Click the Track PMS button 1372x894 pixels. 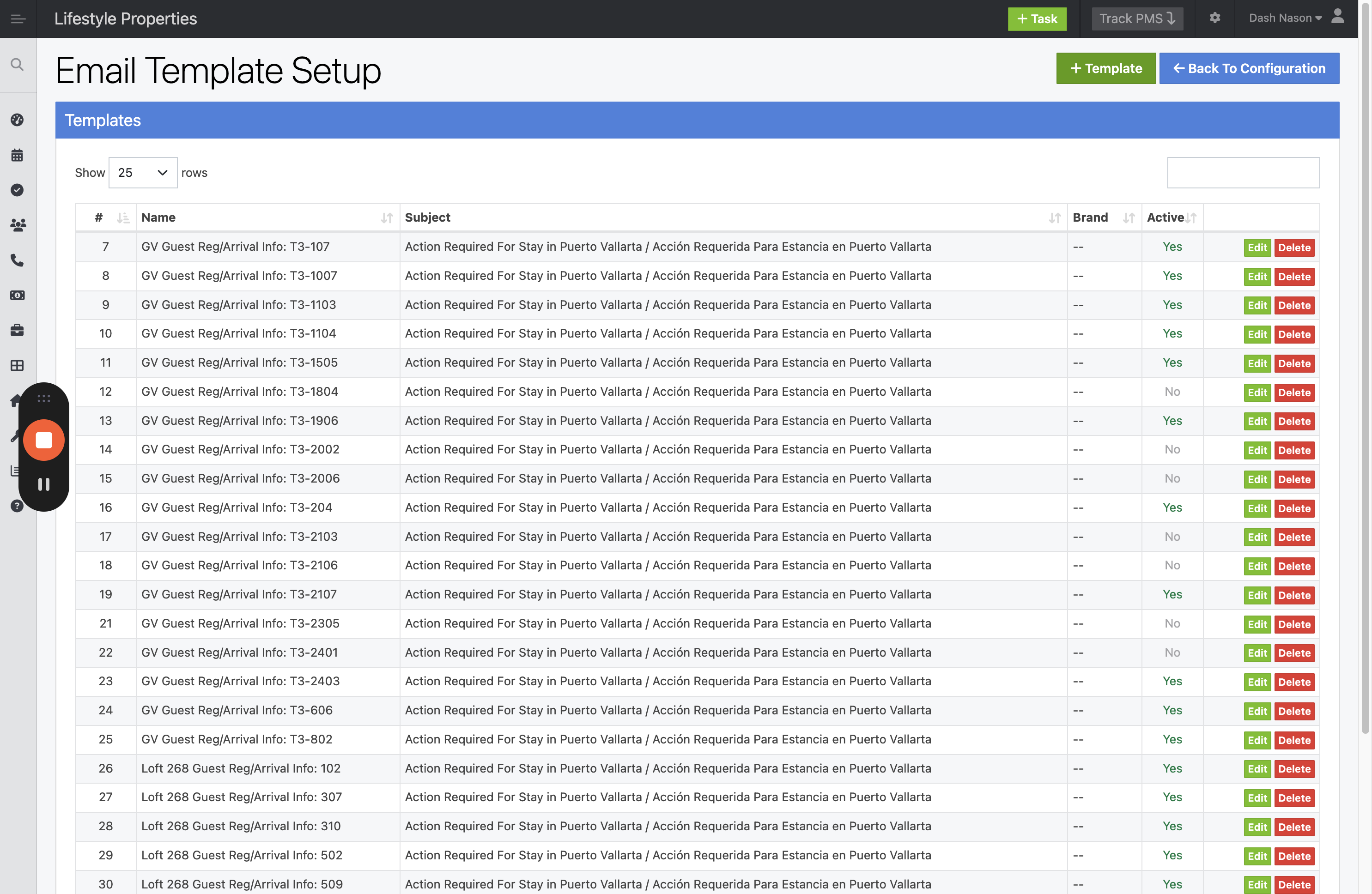tap(1137, 19)
